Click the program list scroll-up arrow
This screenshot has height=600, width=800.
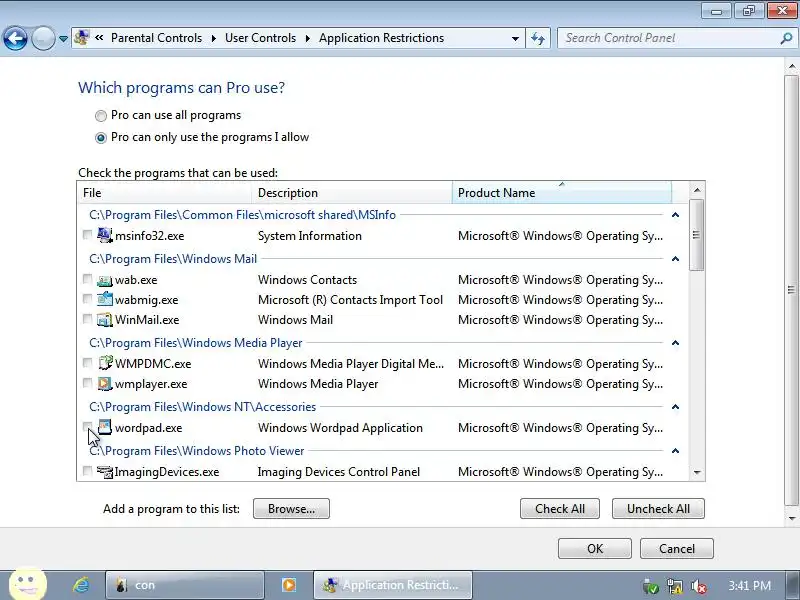[x=697, y=190]
